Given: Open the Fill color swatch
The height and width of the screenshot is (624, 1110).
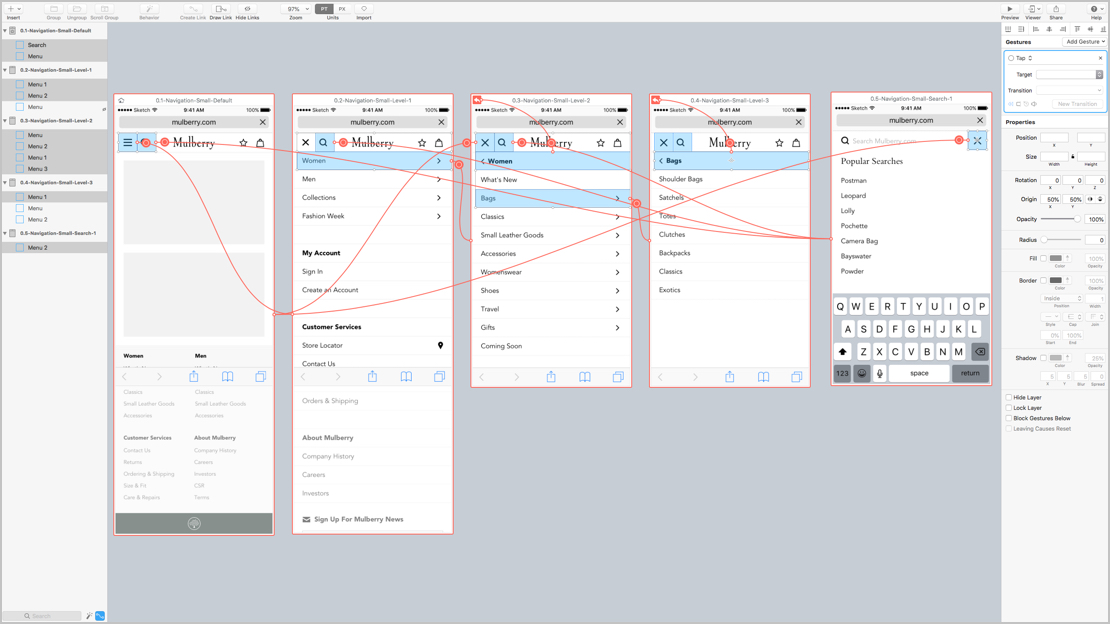Looking at the screenshot, I should [x=1055, y=259].
